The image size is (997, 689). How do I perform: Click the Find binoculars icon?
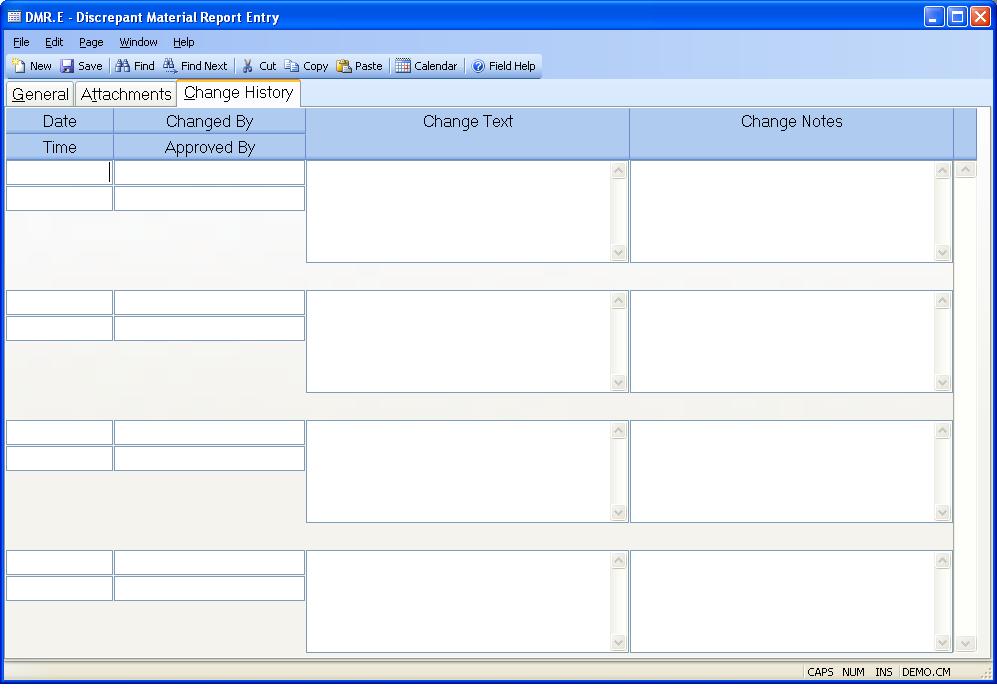click(123, 66)
